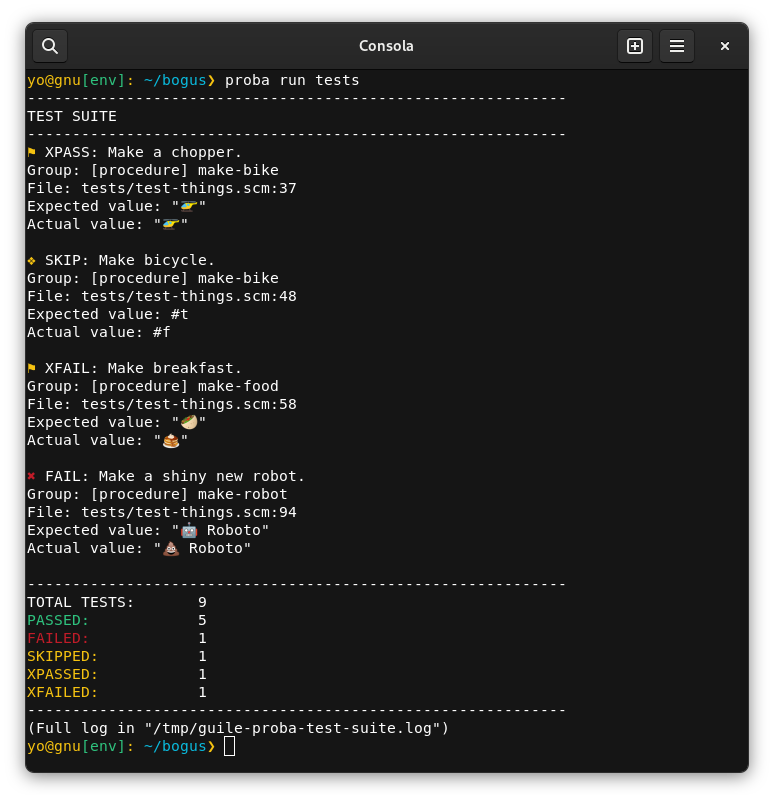Click the pancakes emoji in actual value
Screen dimensions: 774x795
click(x=171, y=441)
